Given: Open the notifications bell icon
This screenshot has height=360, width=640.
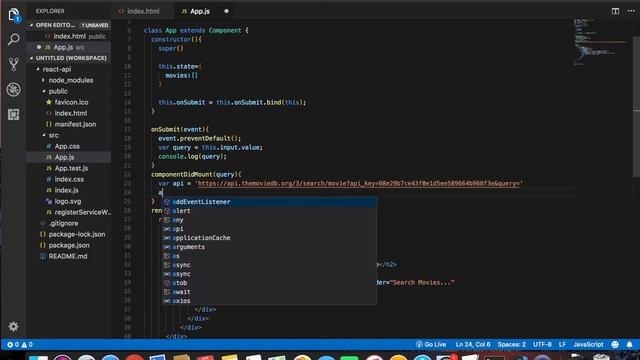Looking at the screenshot, I should 629,344.
